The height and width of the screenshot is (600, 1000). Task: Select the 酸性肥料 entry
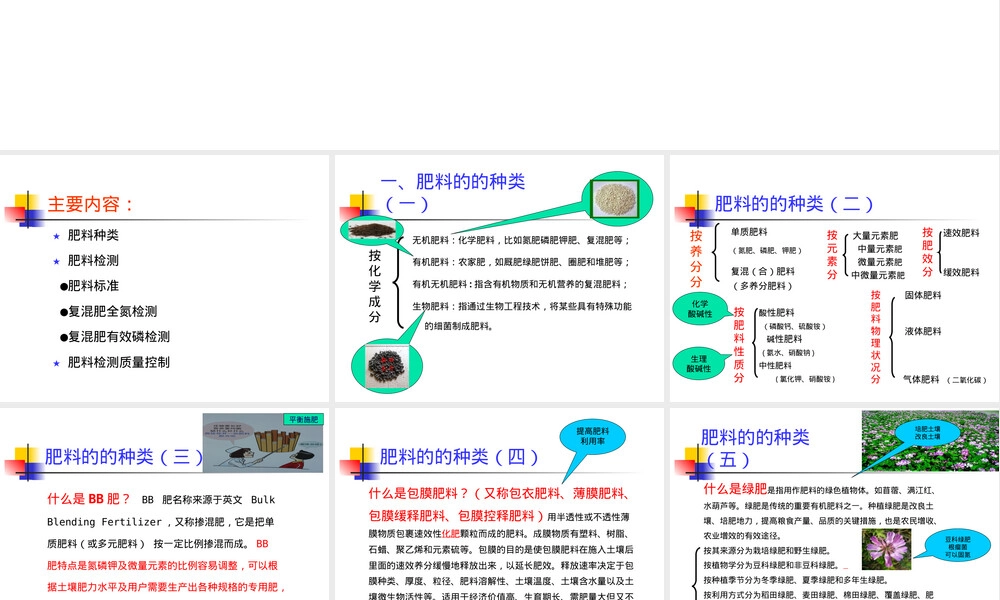tap(776, 313)
